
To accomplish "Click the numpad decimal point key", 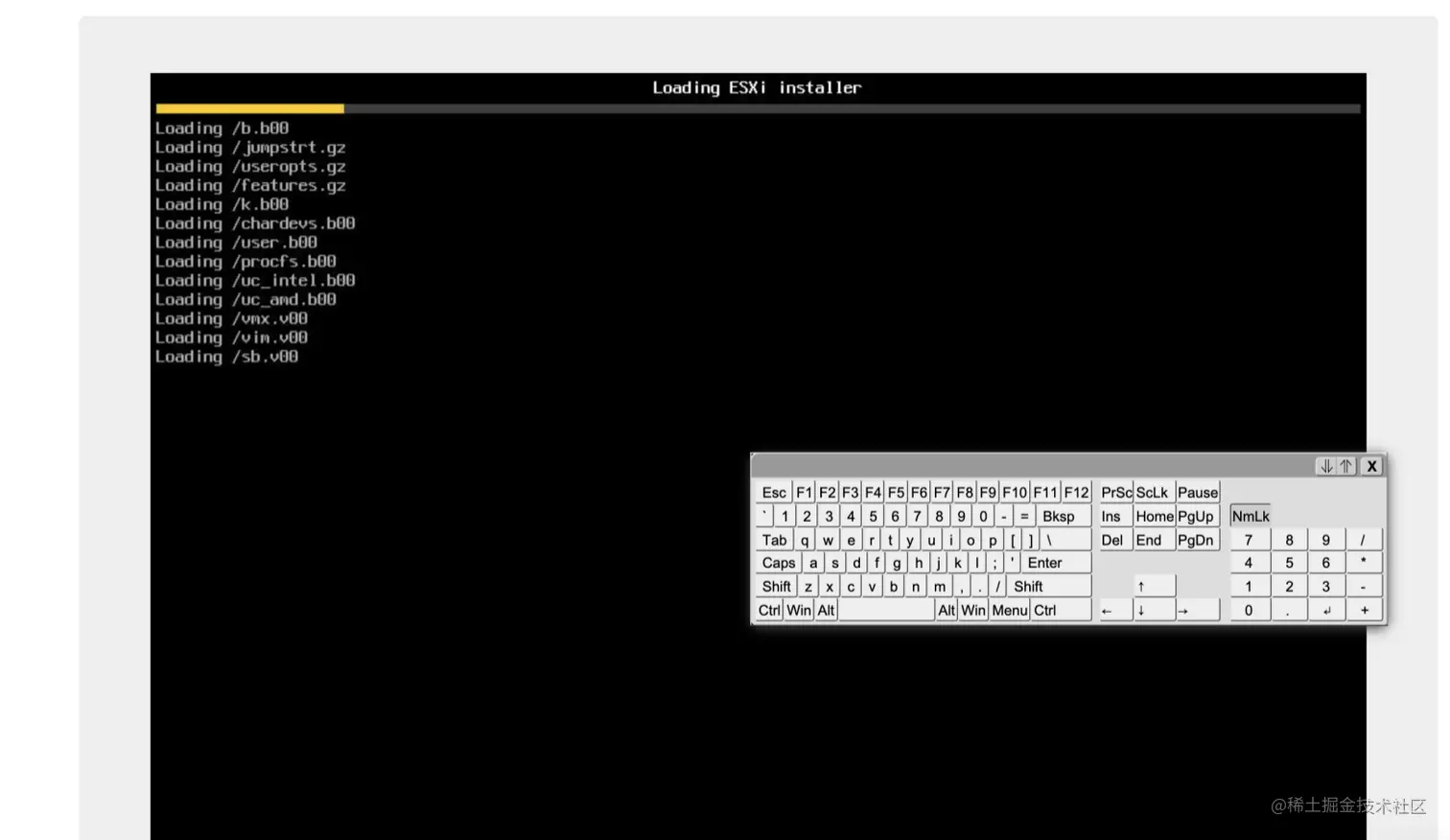I will pyautogui.click(x=1289, y=610).
